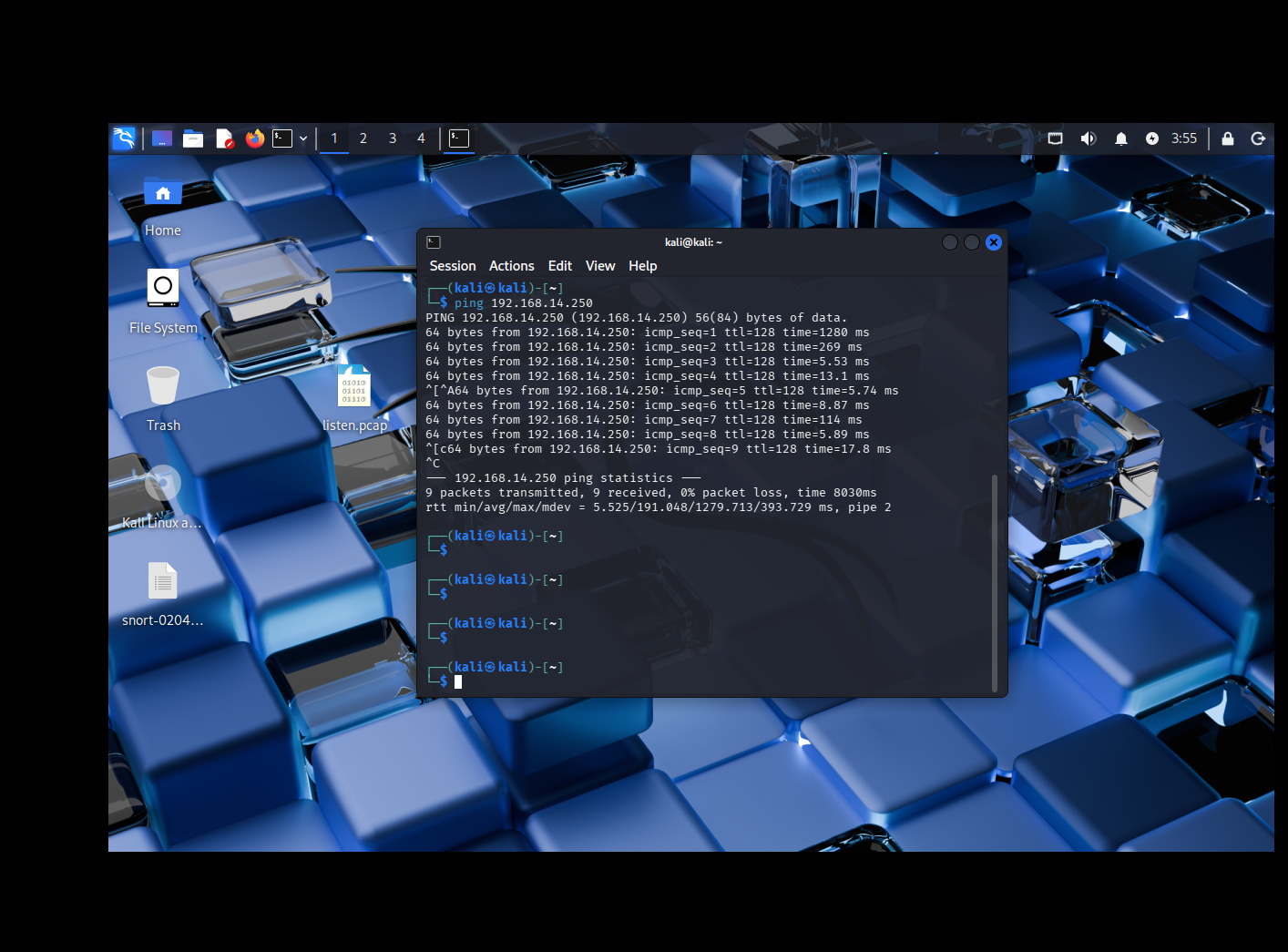This screenshot has width=1288, height=952.
Task: Click the power manager tray icon
Action: pos(1152,138)
